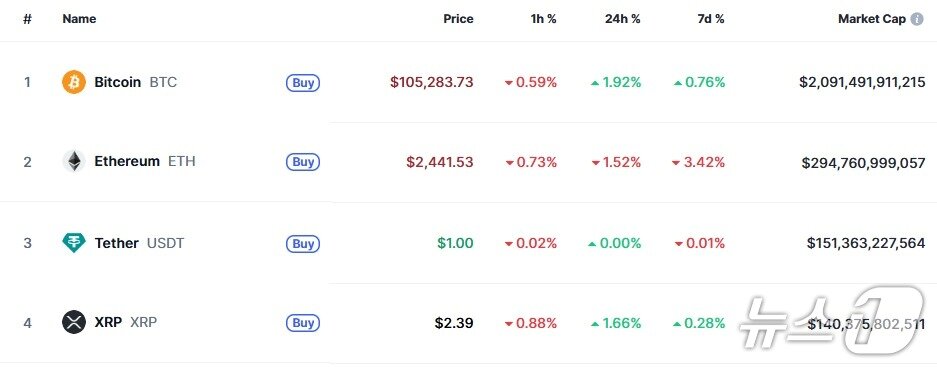Click Bitcoin's market cap value
Screen dimensions: 937x368
pos(862,82)
